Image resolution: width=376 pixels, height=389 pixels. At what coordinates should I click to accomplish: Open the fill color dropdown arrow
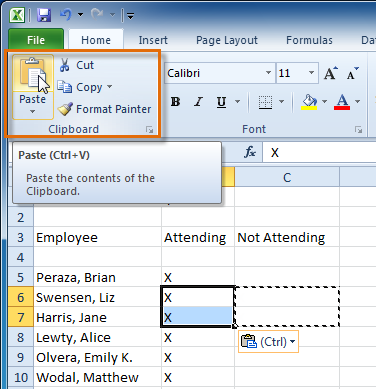click(325, 101)
